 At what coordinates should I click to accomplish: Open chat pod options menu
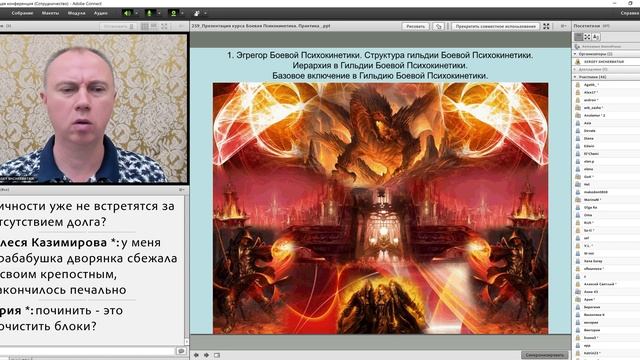[181, 190]
